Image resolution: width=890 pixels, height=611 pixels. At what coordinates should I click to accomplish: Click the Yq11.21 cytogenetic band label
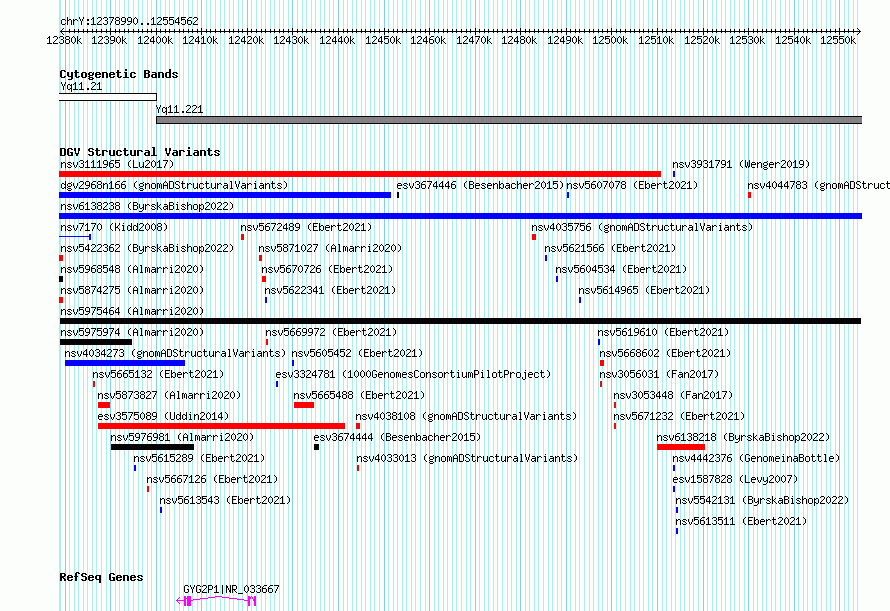(x=81, y=86)
